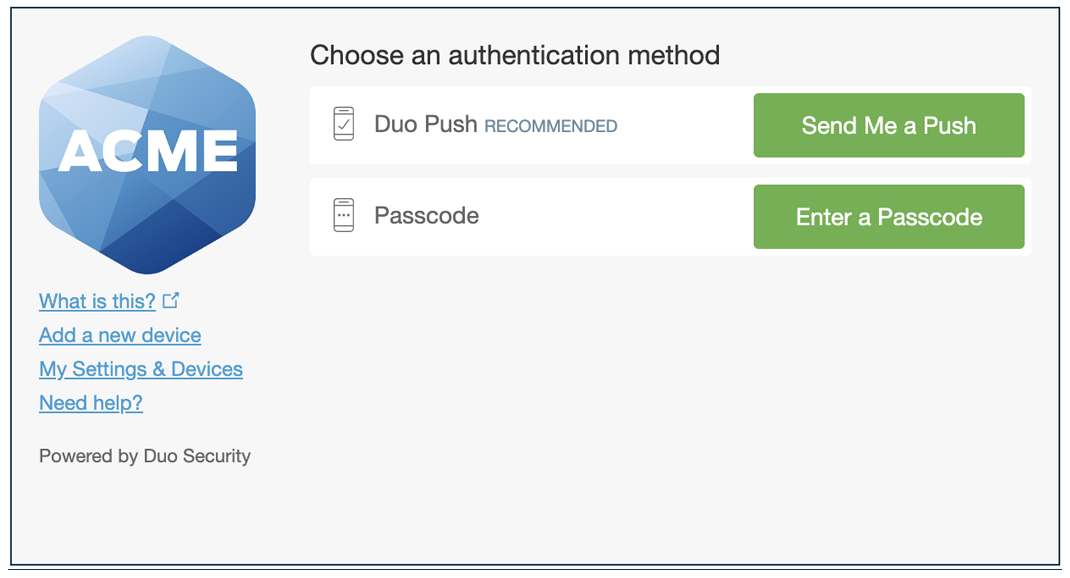Viewport: 1070px width, 578px height.
Task: Click the Duo Push label text
Action: click(x=426, y=124)
